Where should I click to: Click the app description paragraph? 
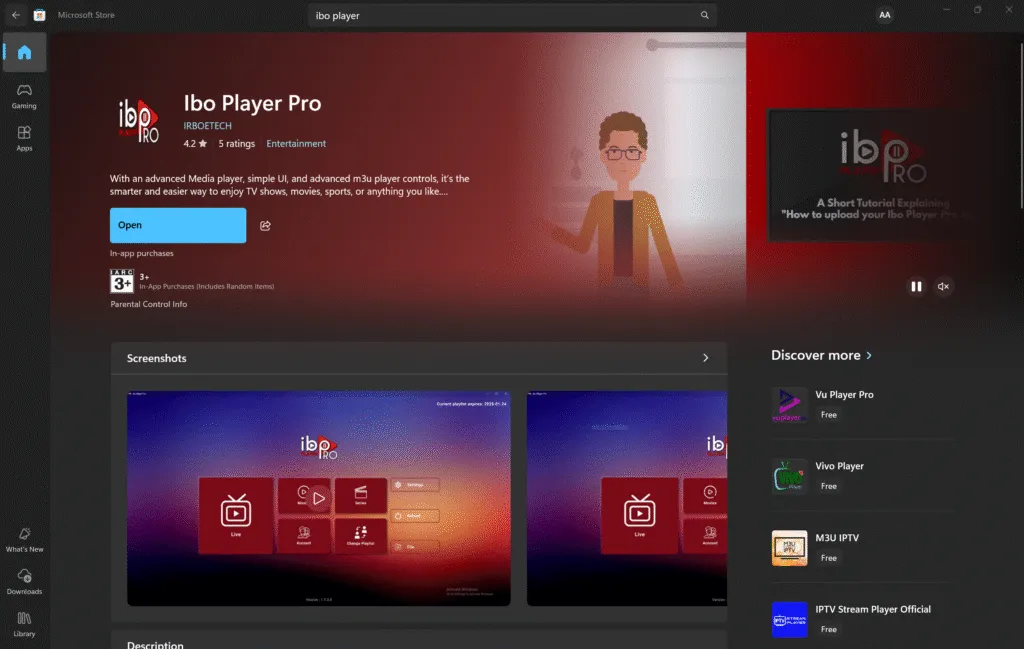(x=289, y=185)
